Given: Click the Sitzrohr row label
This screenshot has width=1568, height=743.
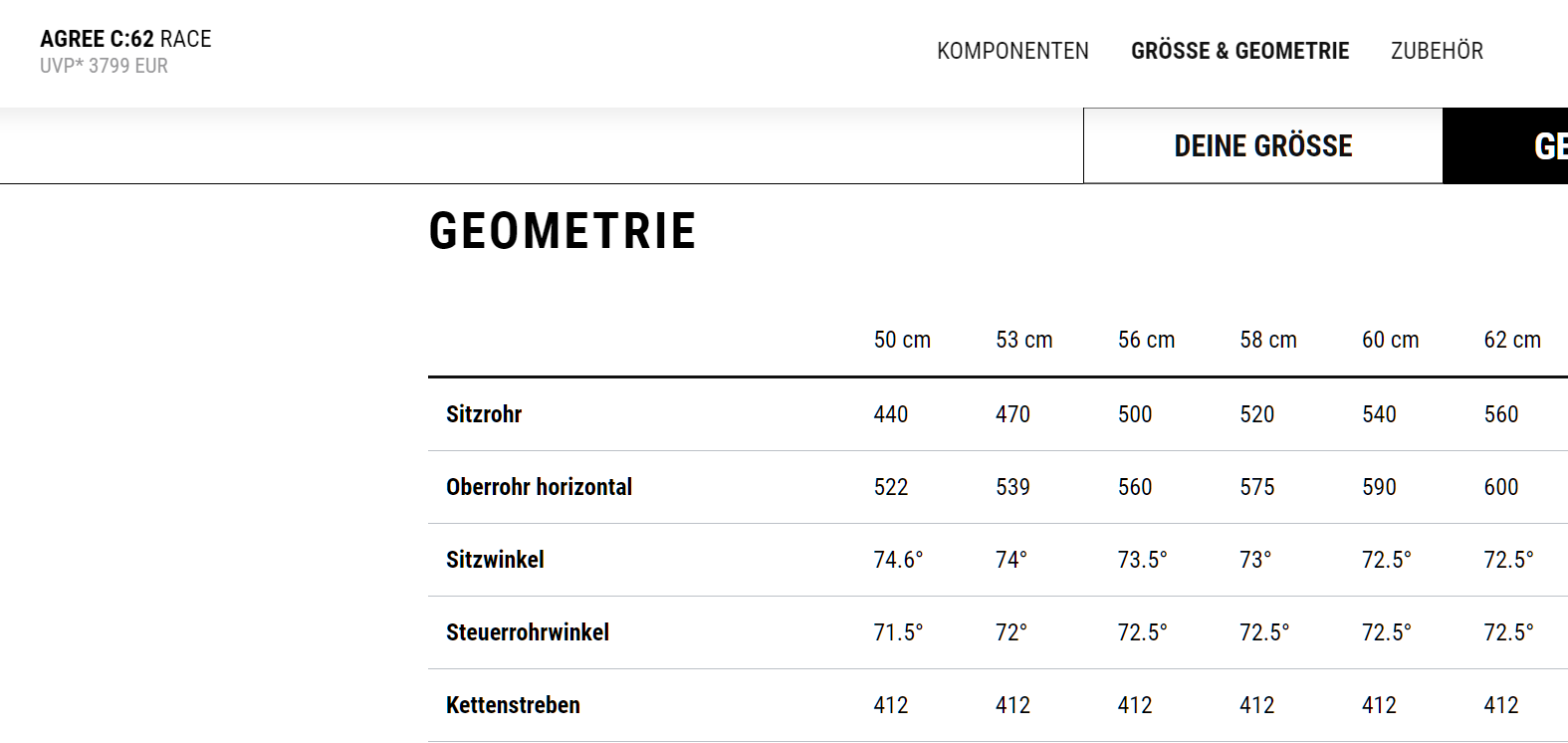Looking at the screenshot, I should click(484, 414).
